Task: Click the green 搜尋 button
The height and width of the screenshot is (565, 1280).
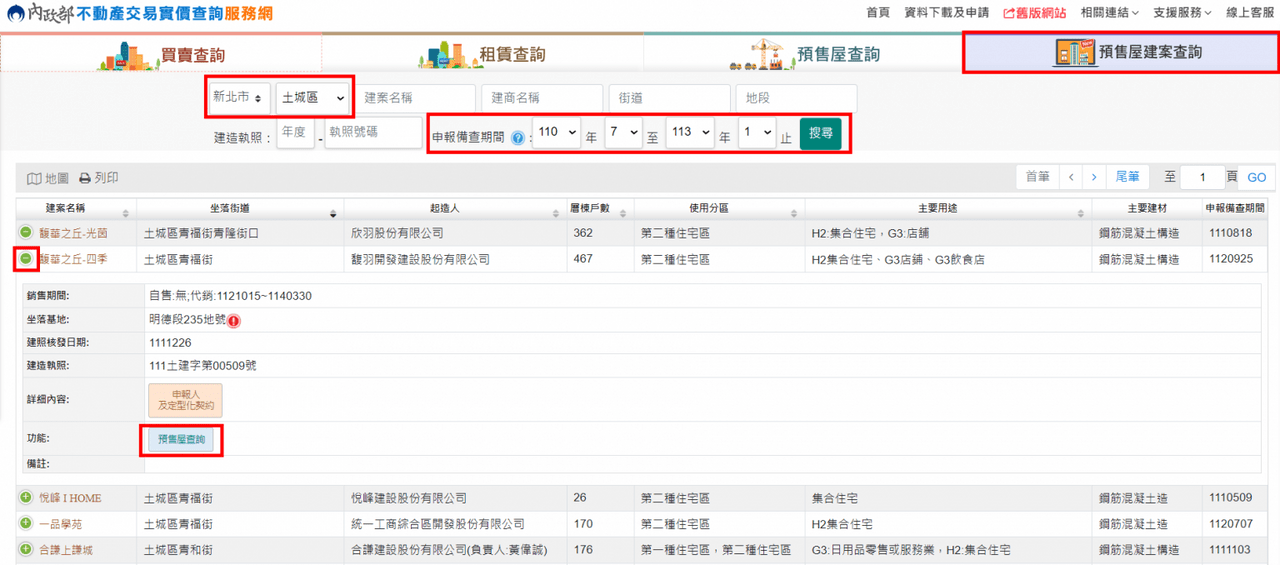Action: [x=820, y=132]
